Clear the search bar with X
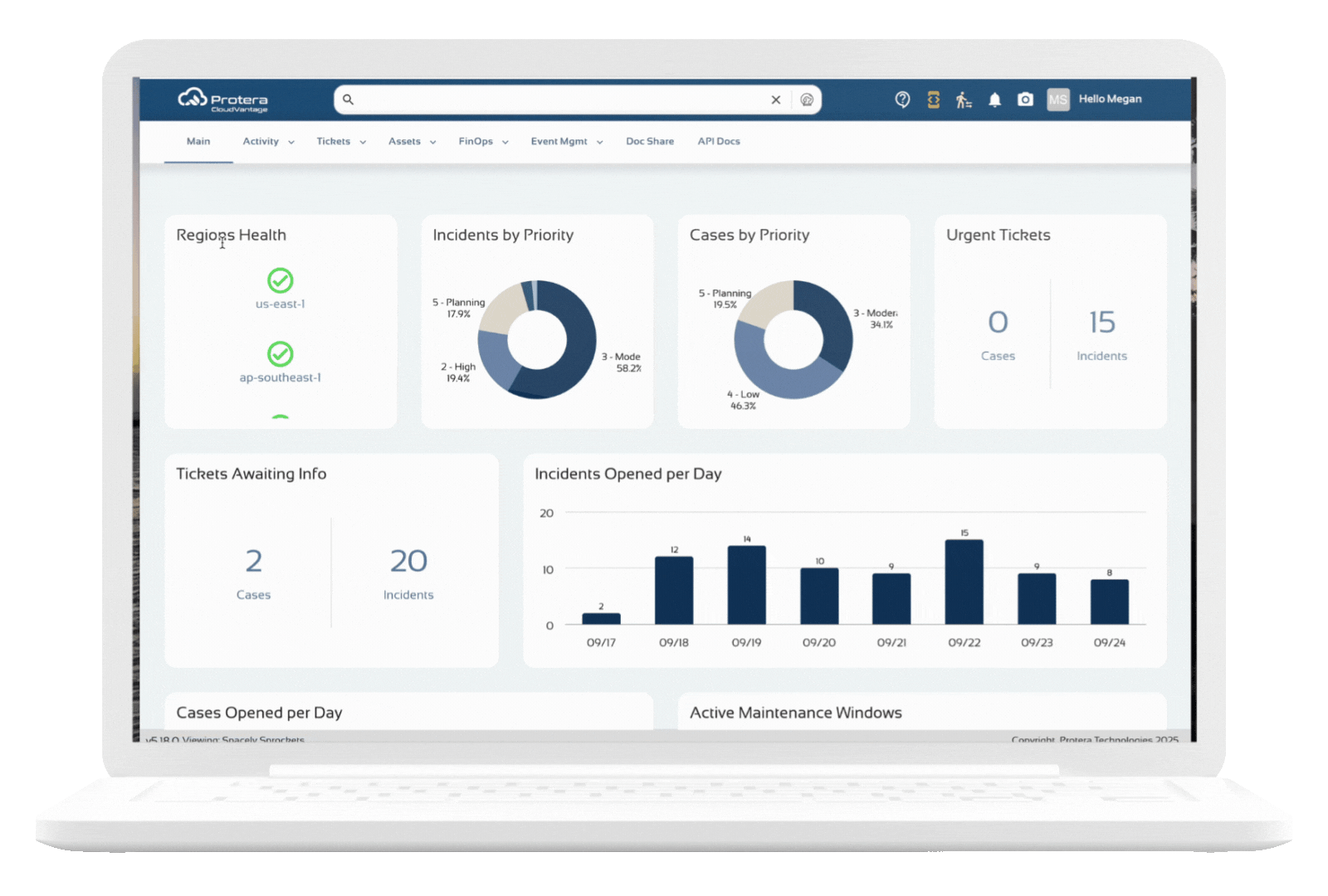Viewport: 1328px width, 896px height. point(776,100)
